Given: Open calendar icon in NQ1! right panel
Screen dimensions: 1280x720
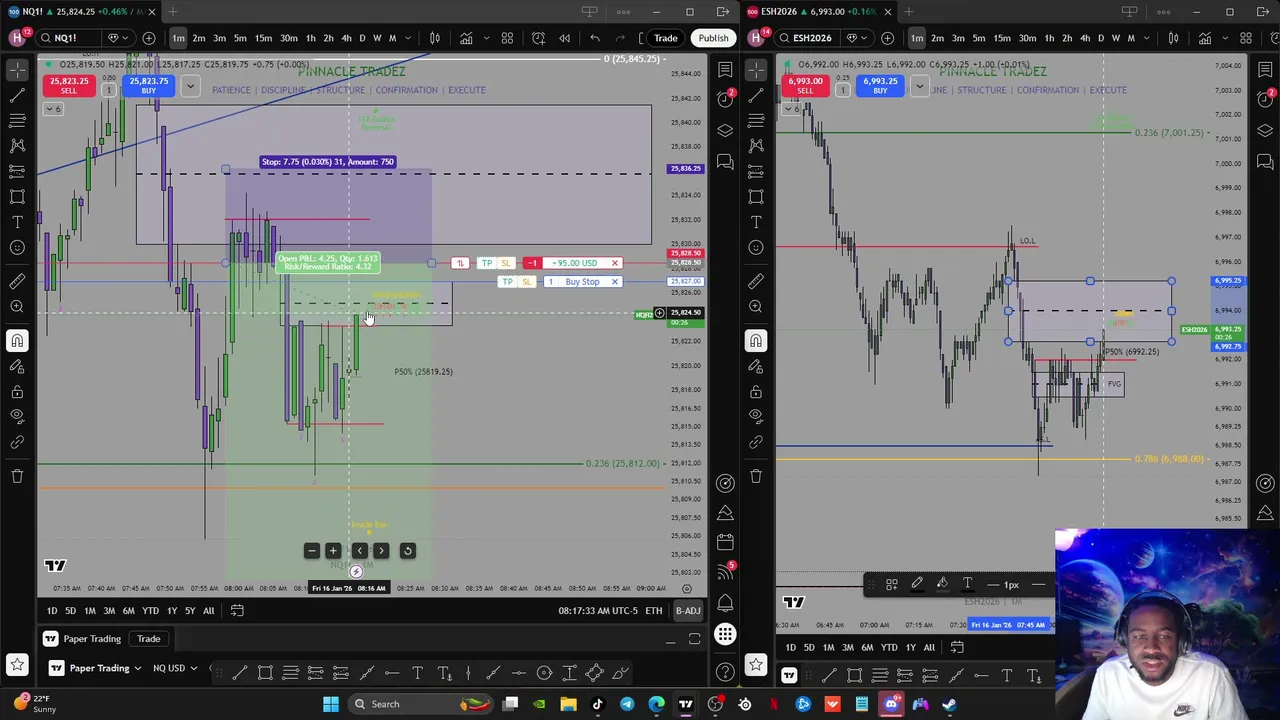Looking at the screenshot, I should (725, 542).
